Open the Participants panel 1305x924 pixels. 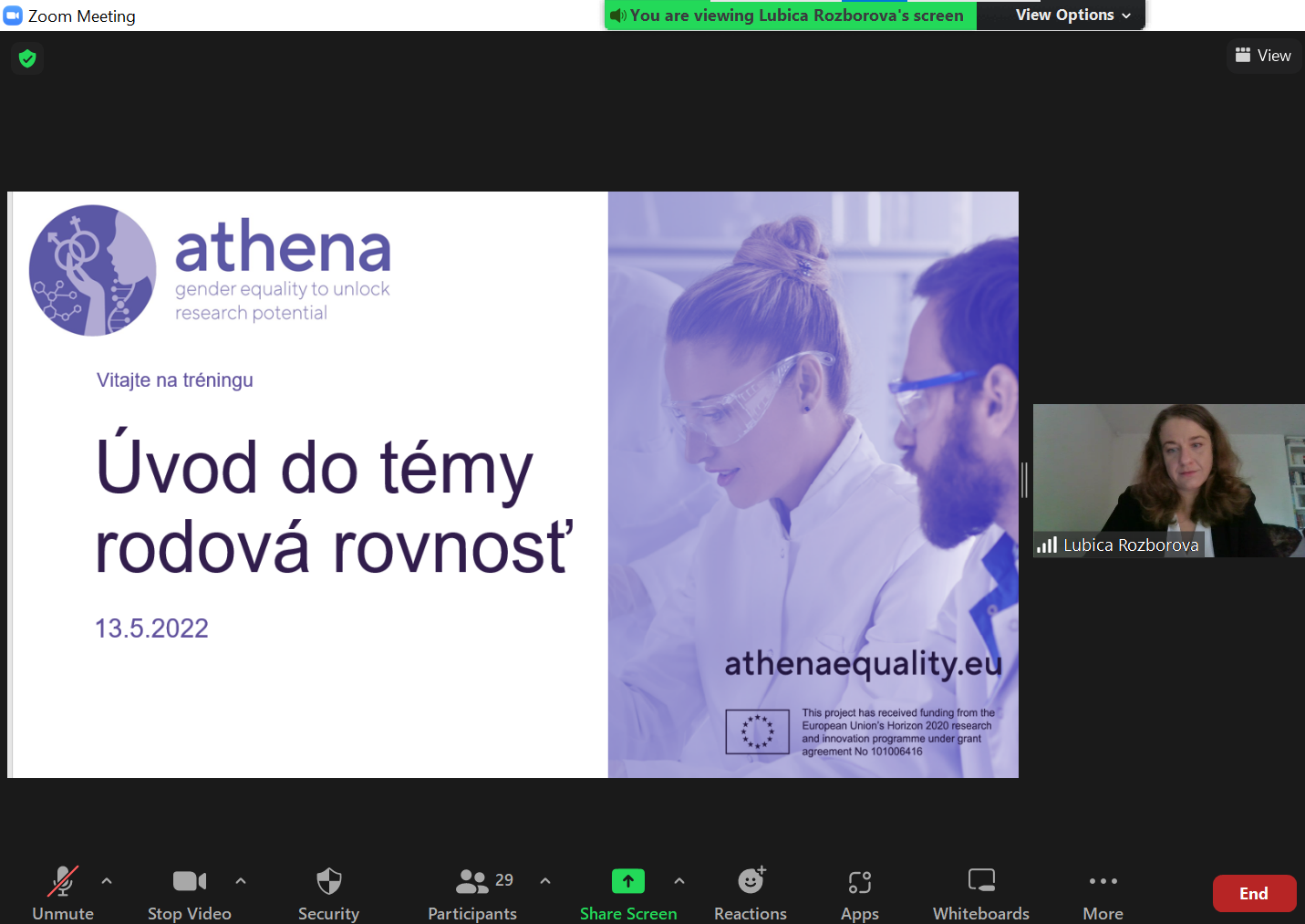[x=472, y=894]
